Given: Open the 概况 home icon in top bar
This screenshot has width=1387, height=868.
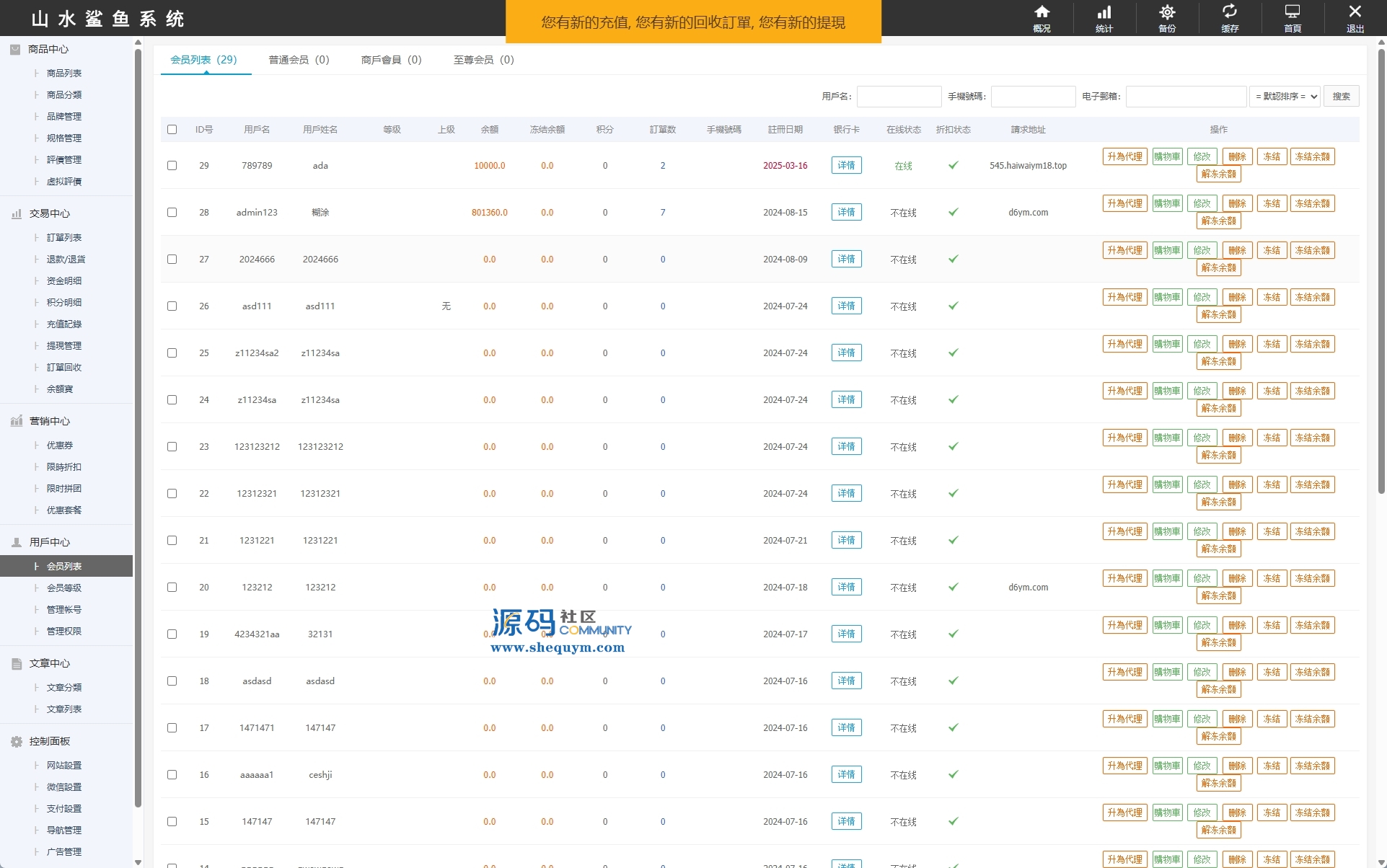Looking at the screenshot, I should click(1042, 12).
